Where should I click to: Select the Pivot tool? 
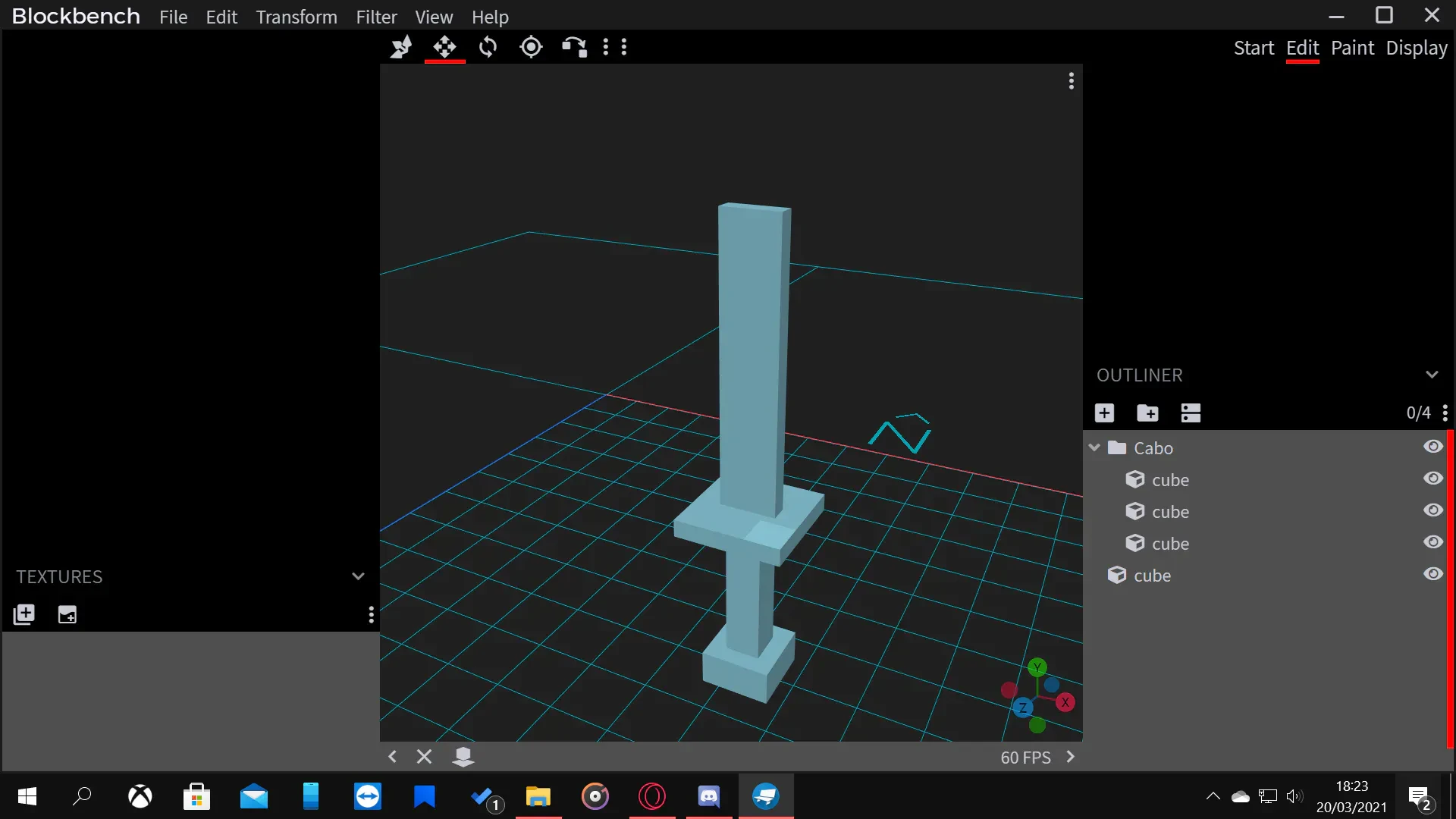(x=531, y=47)
